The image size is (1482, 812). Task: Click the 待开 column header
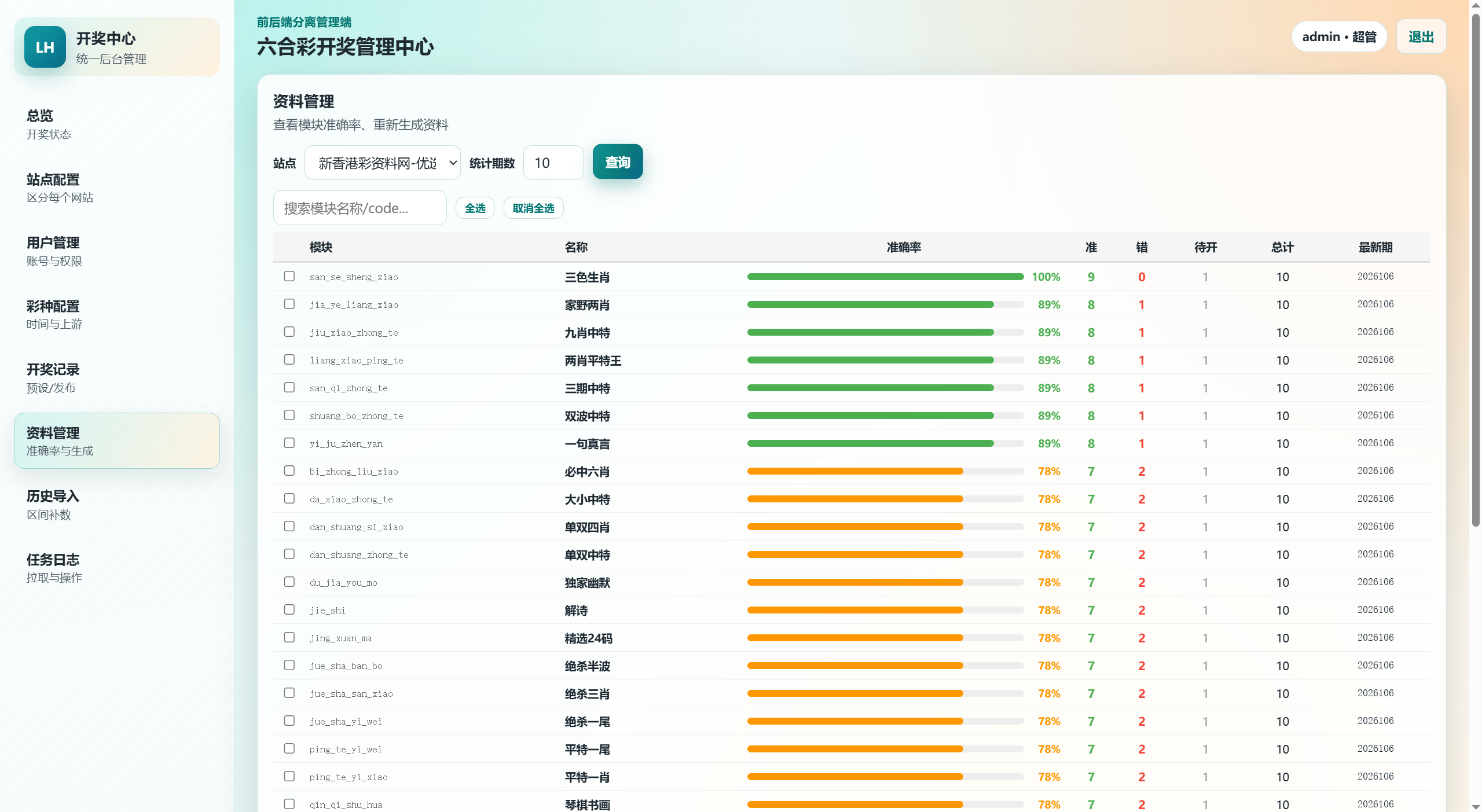[x=1205, y=247]
